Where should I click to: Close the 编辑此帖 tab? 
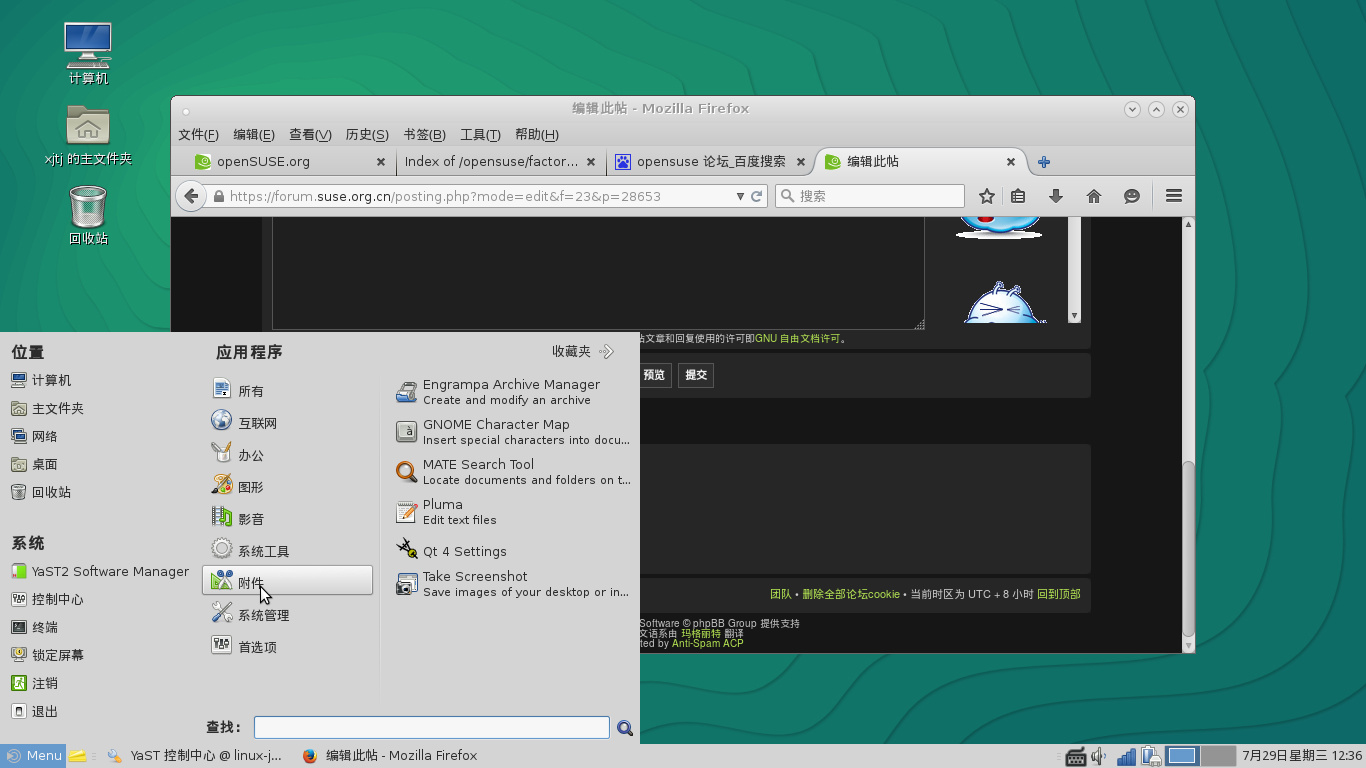click(1010, 161)
